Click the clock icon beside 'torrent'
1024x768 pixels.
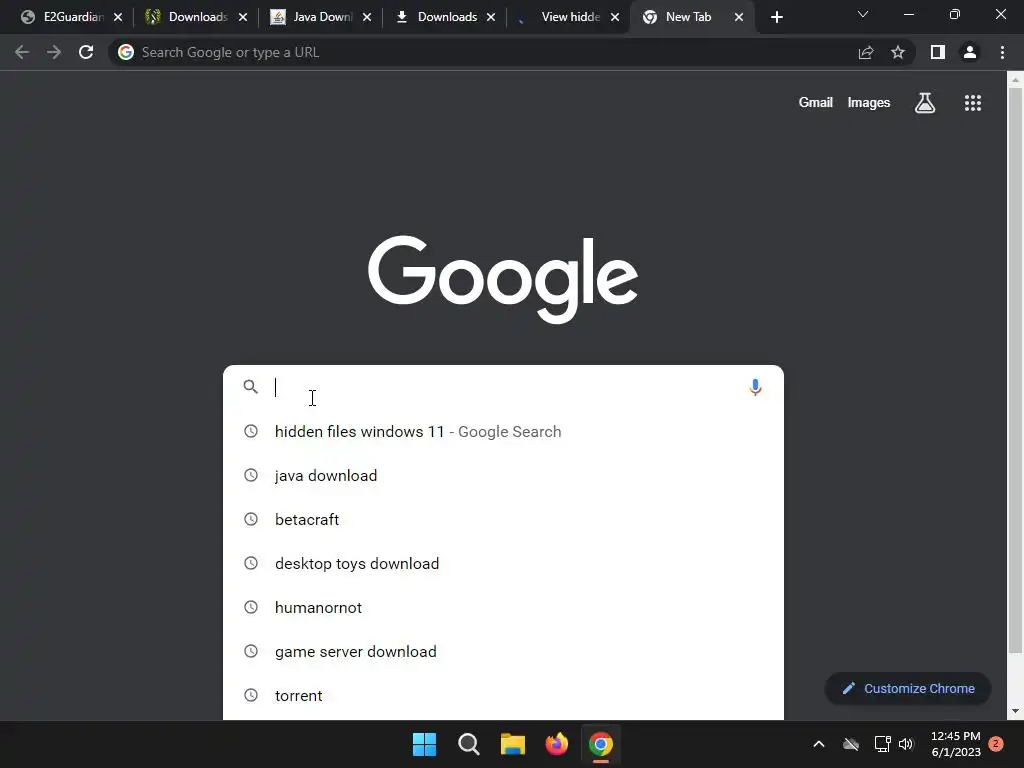(x=251, y=695)
